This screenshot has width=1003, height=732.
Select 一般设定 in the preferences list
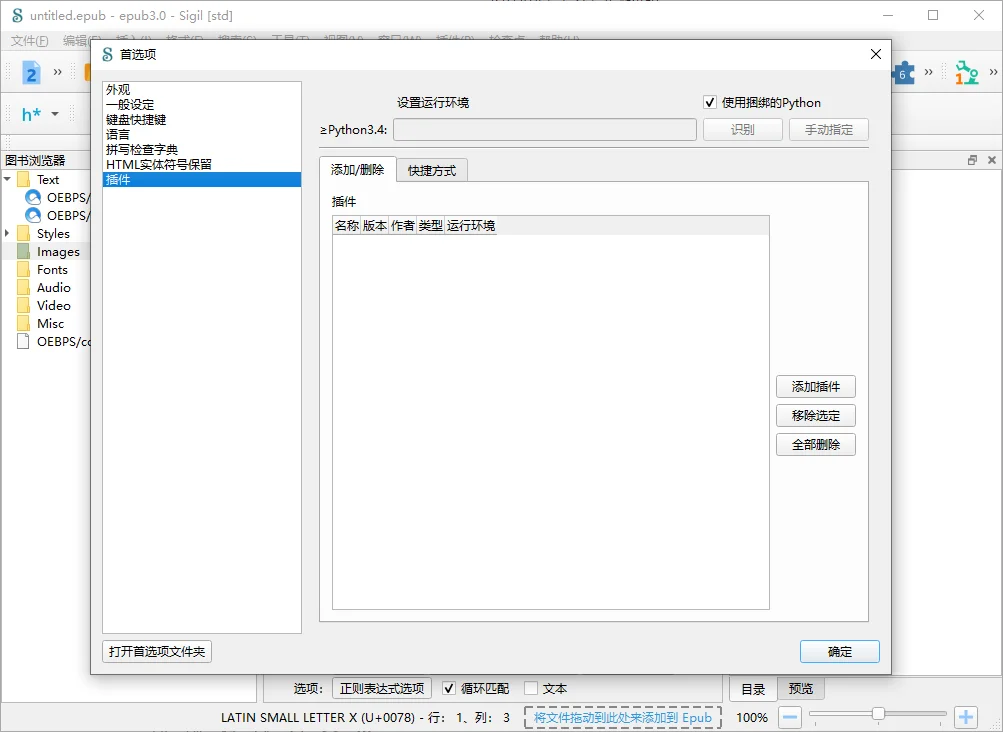[201, 104]
